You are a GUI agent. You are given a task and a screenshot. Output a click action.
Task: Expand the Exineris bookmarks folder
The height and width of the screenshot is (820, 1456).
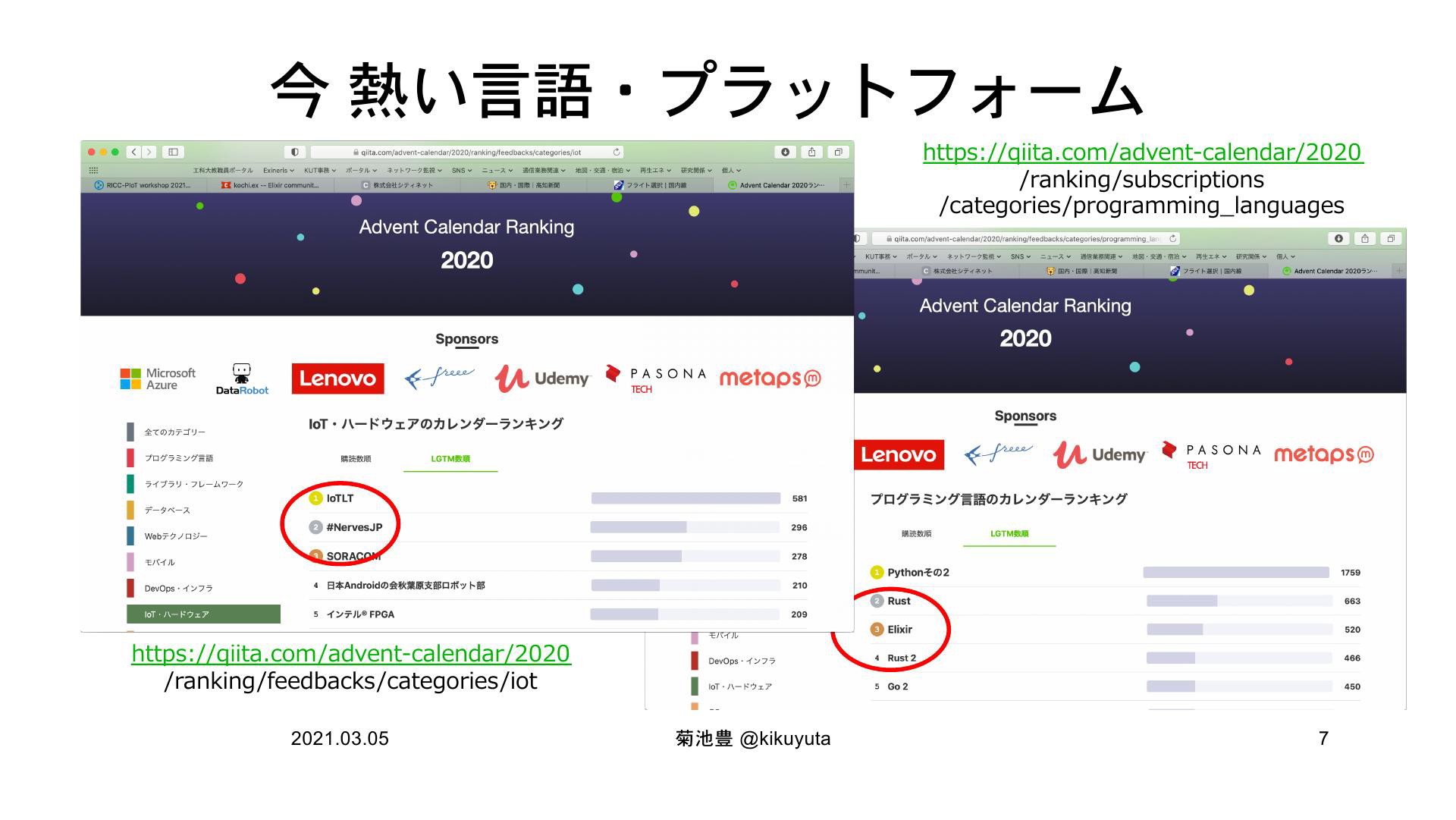pos(278,171)
